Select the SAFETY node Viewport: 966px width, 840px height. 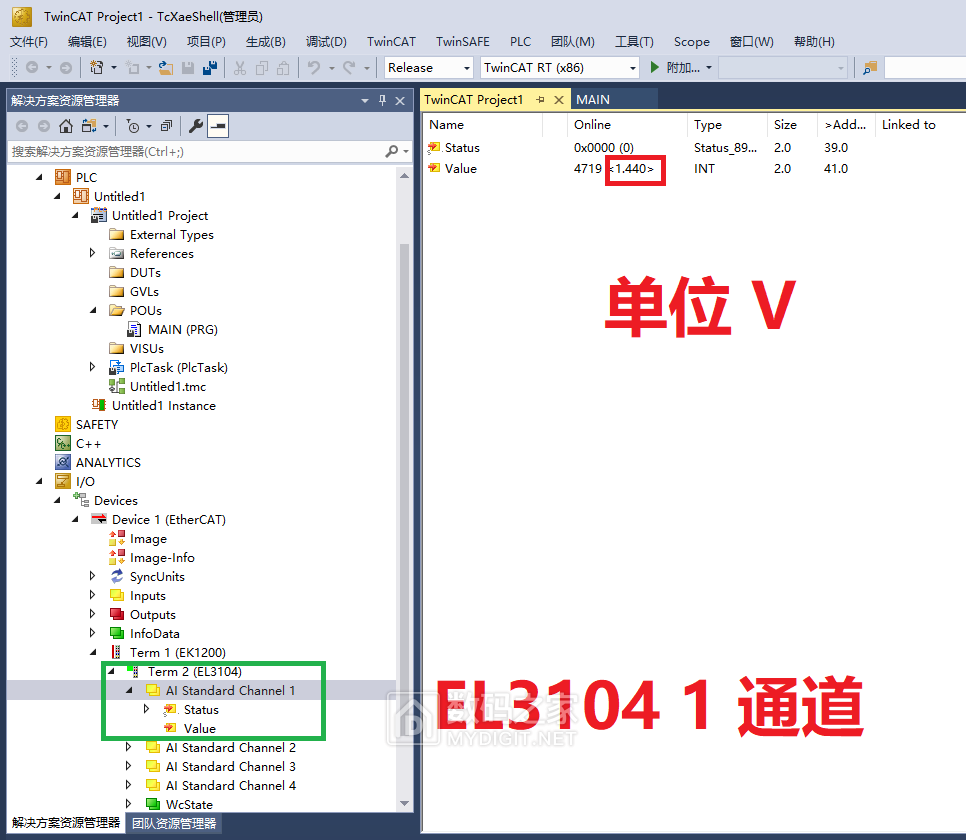pos(97,425)
